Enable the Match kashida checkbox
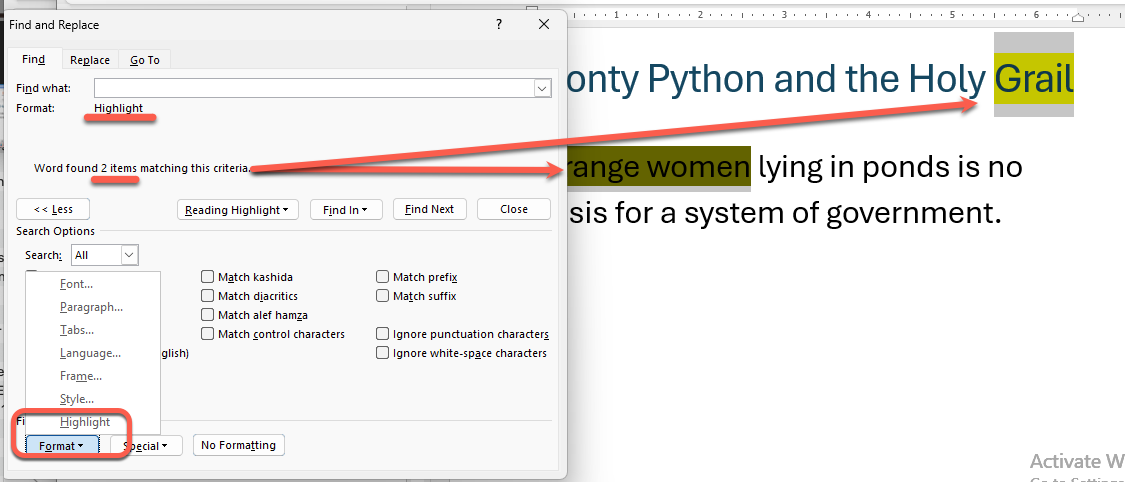 click(208, 277)
